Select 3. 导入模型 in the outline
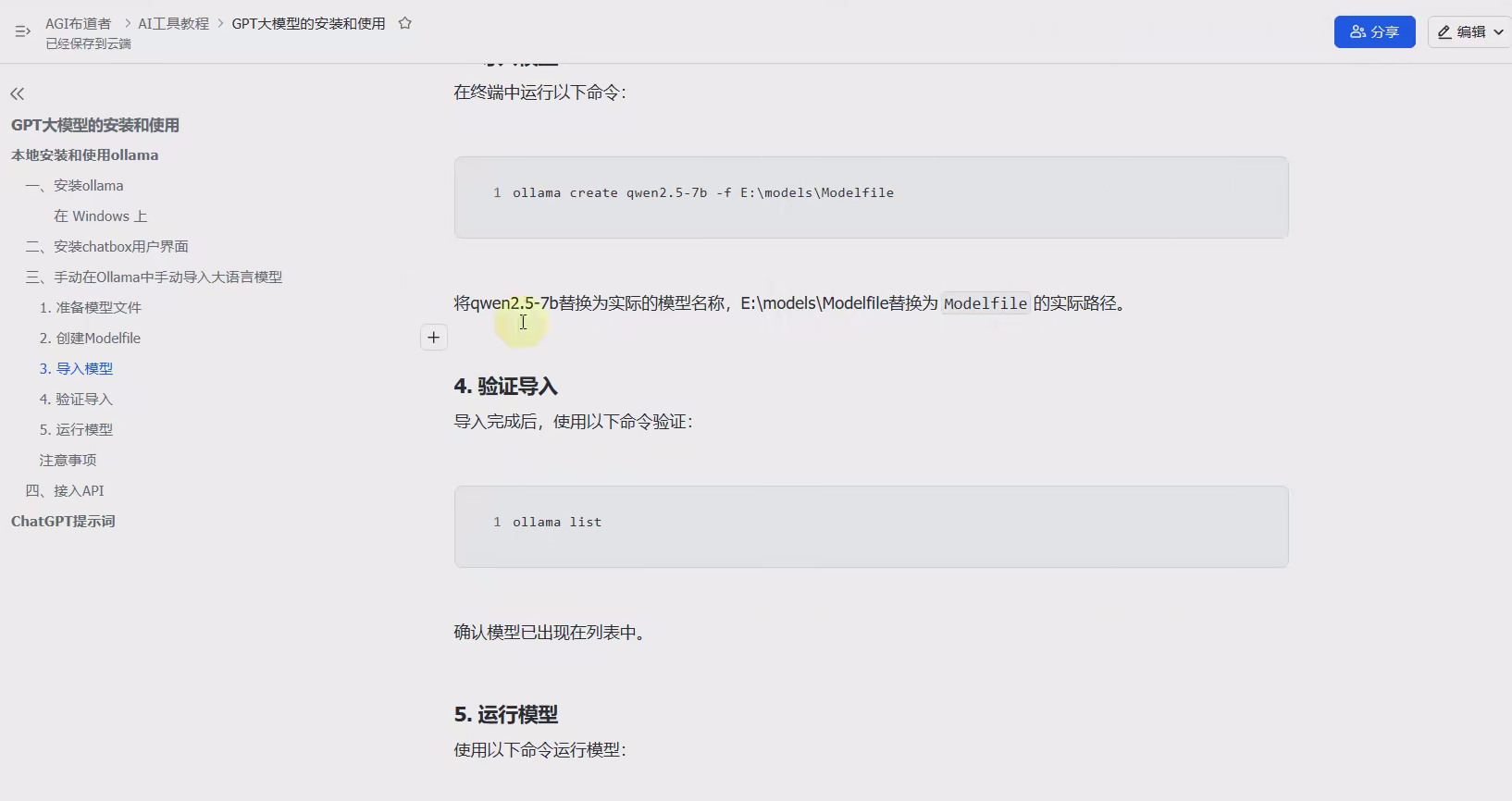This screenshot has width=1512, height=801. (x=76, y=369)
